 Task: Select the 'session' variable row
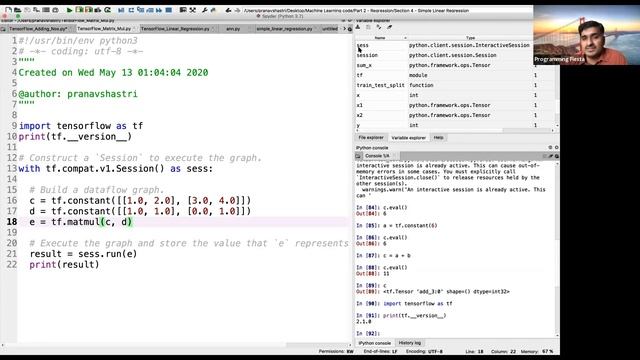pyautogui.click(x=443, y=55)
